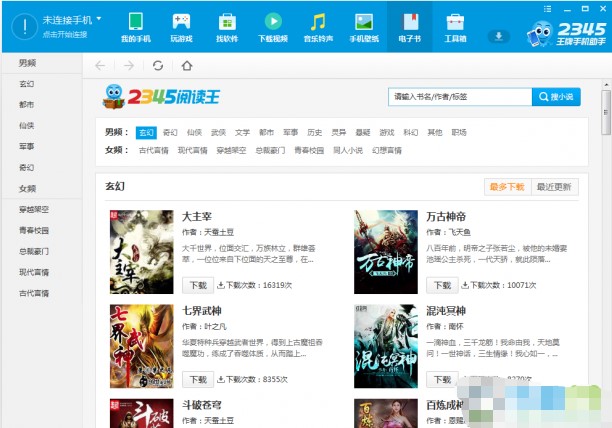612x428 pixels.
Task: Select 总裁豪门 in 女频 filter row
Action: (x=270, y=150)
